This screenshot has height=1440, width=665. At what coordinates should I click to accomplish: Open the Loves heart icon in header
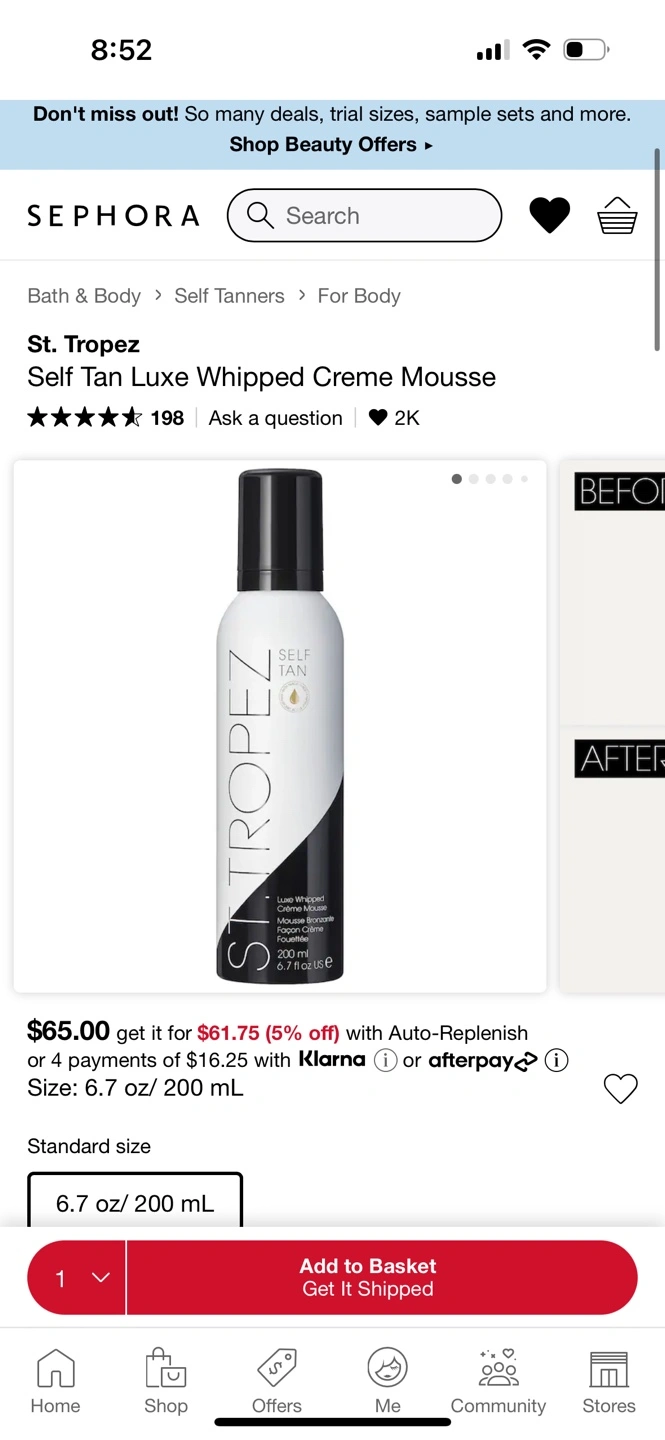[549, 216]
